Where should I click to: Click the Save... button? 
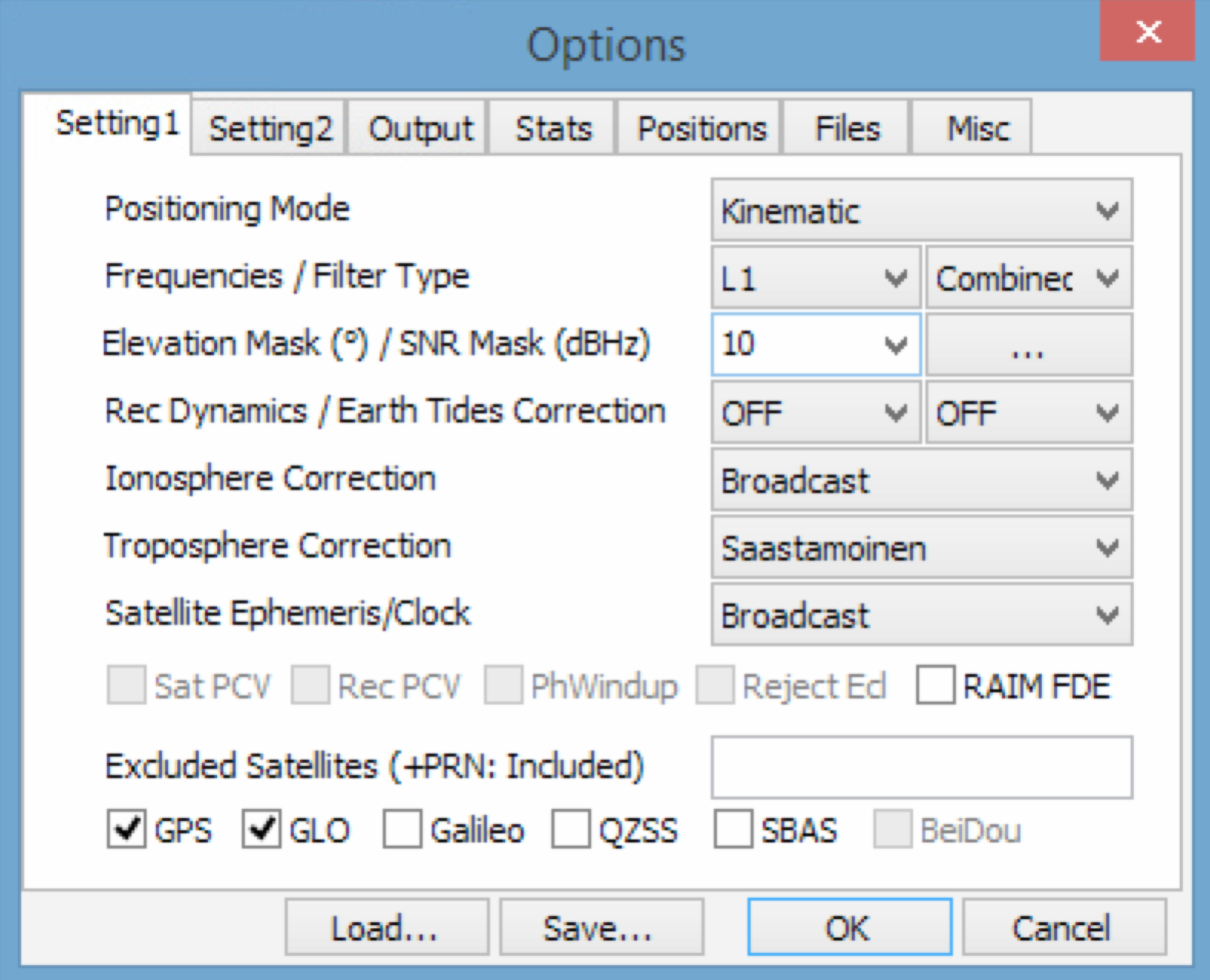(601, 927)
